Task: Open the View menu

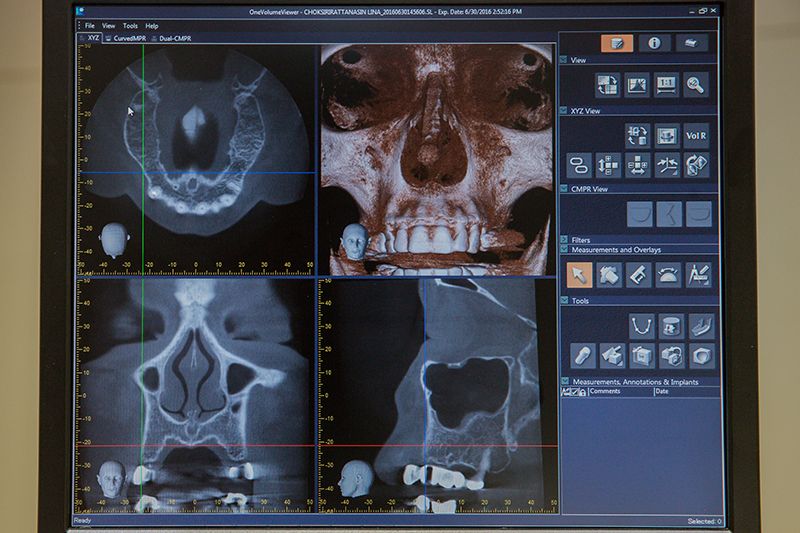Action: click(109, 26)
